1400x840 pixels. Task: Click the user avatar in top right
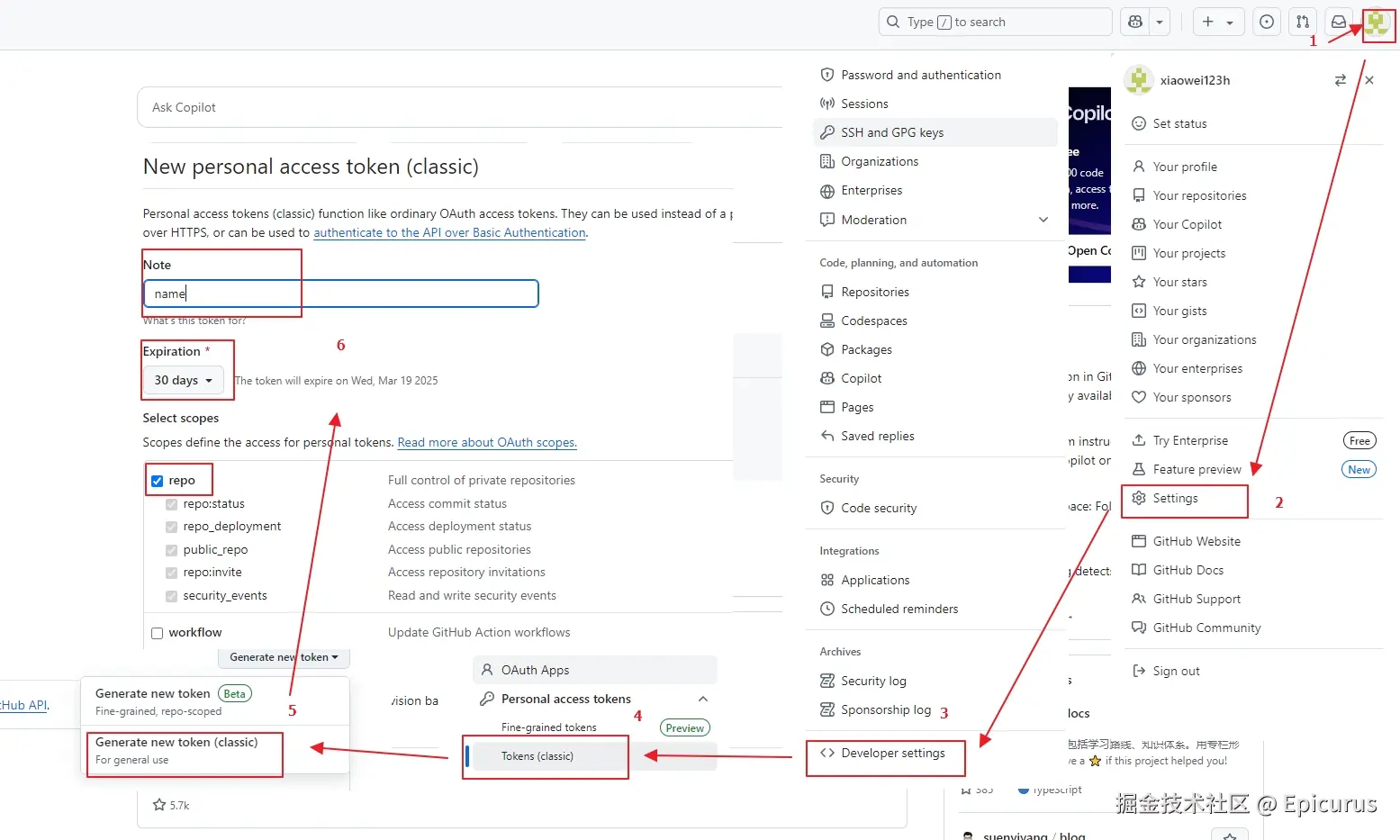point(1377,23)
